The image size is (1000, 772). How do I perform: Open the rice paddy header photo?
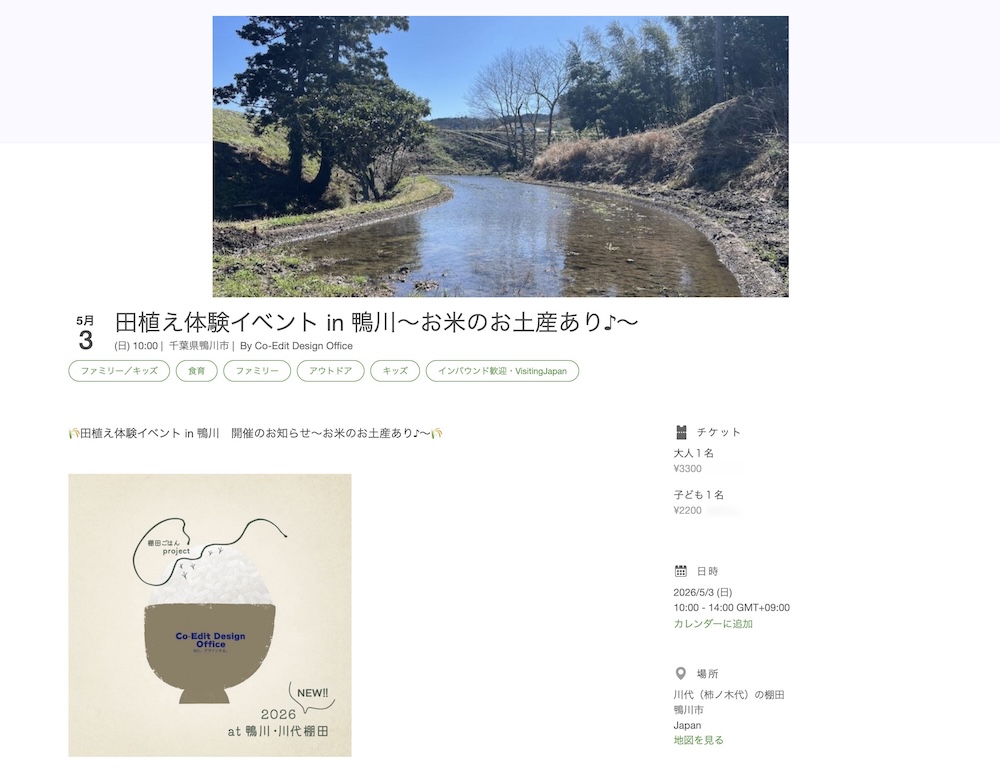pos(501,156)
